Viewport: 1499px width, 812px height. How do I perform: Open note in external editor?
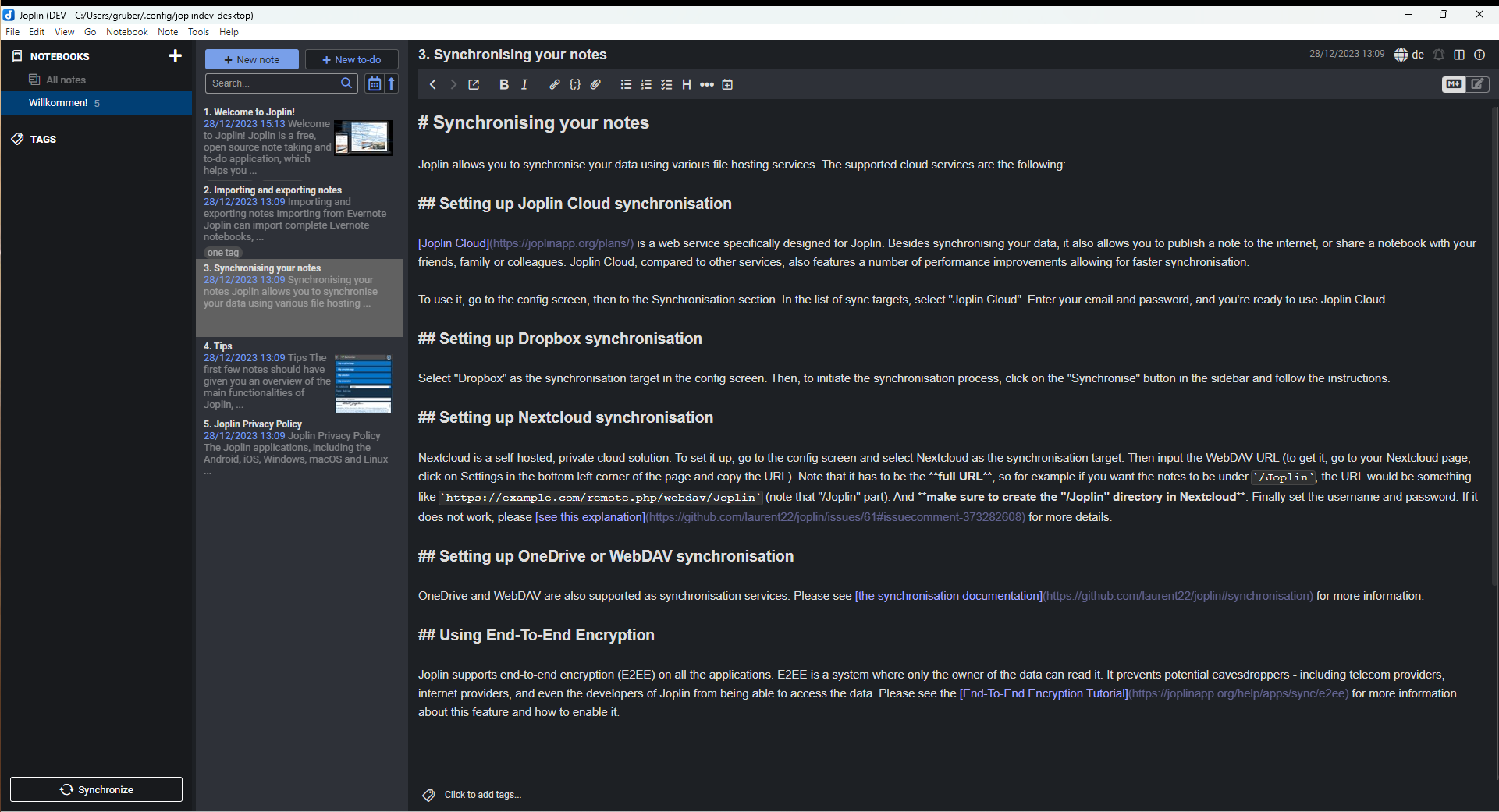coord(474,84)
